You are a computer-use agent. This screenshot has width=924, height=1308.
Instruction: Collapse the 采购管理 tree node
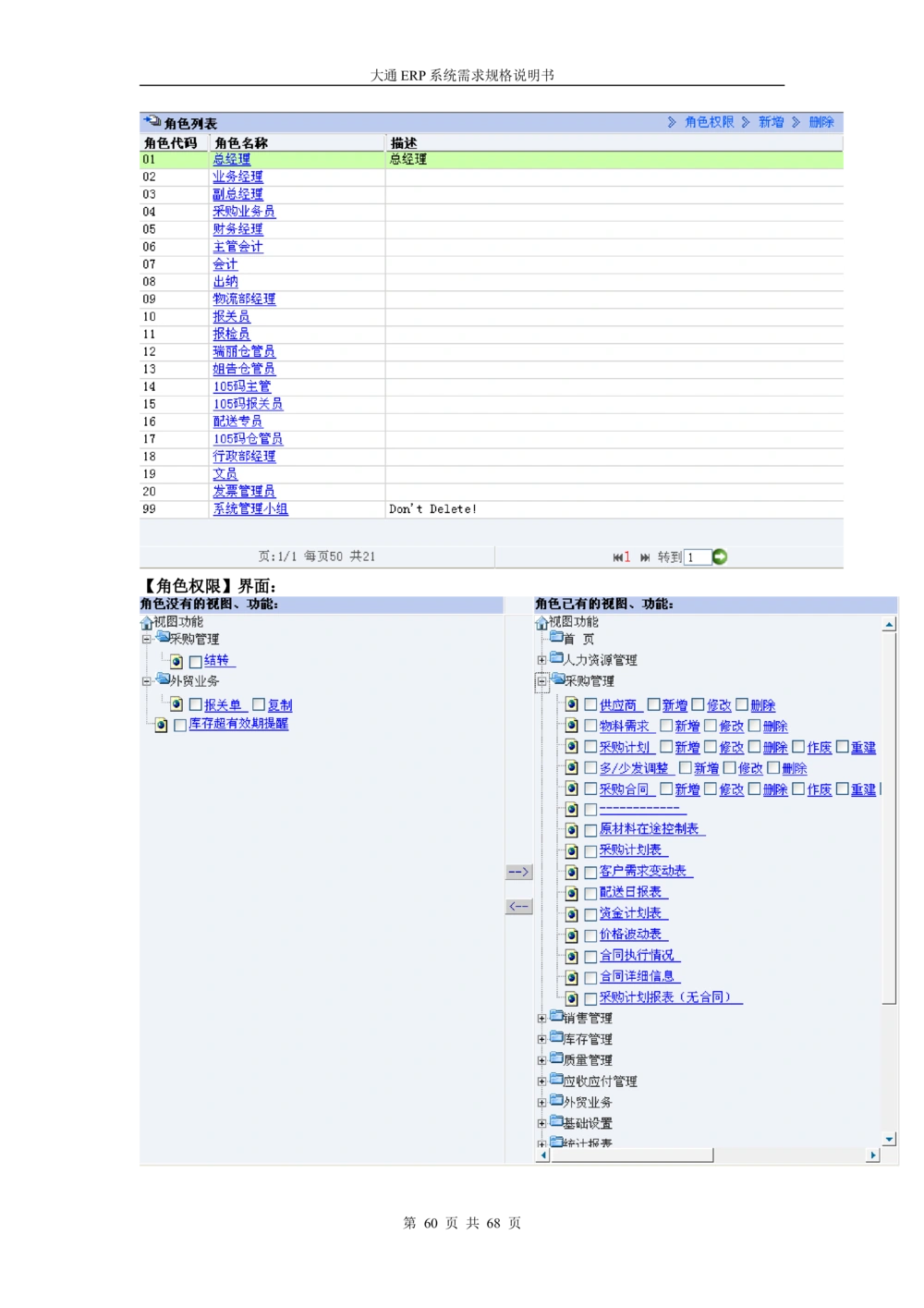coord(541,682)
